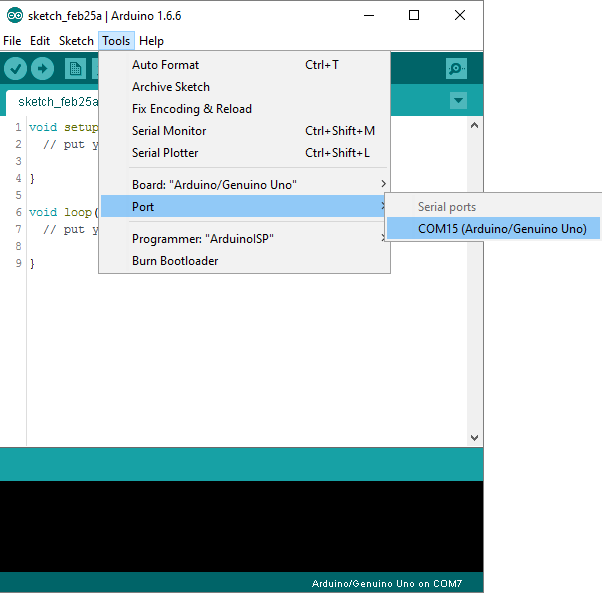Select the Port menu item
Viewport: 604px width, 594px height.
244,206
